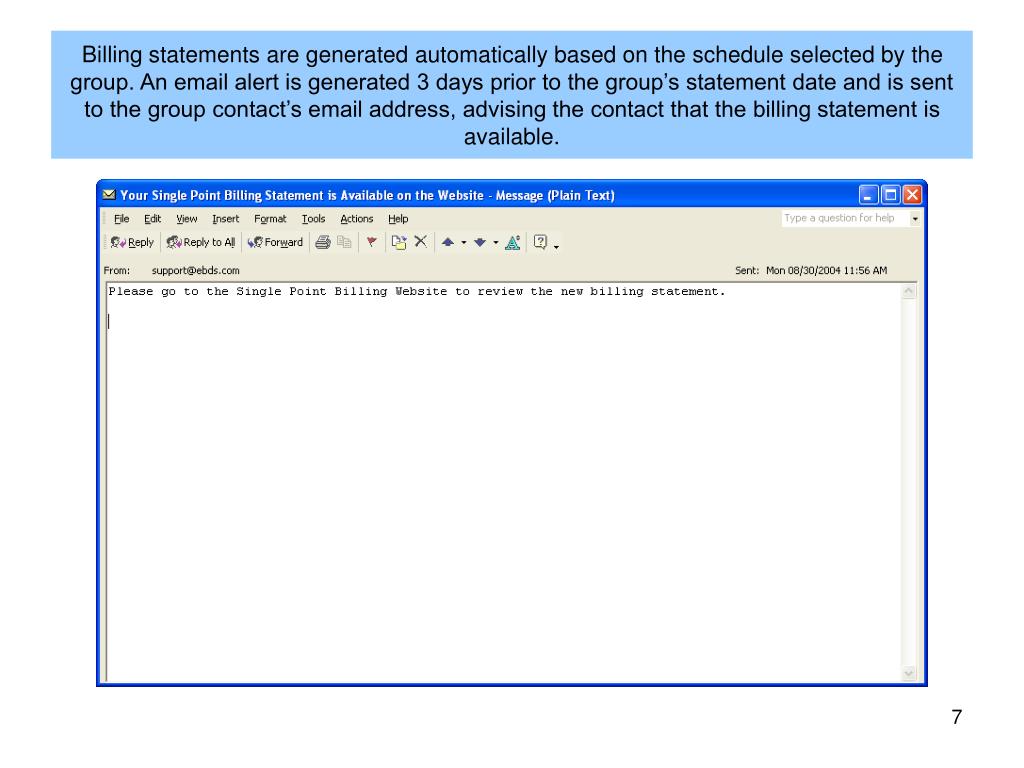Viewport: 1024px width, 768px height.
Task: Click Reply to All button
Action: pos(200,242)
